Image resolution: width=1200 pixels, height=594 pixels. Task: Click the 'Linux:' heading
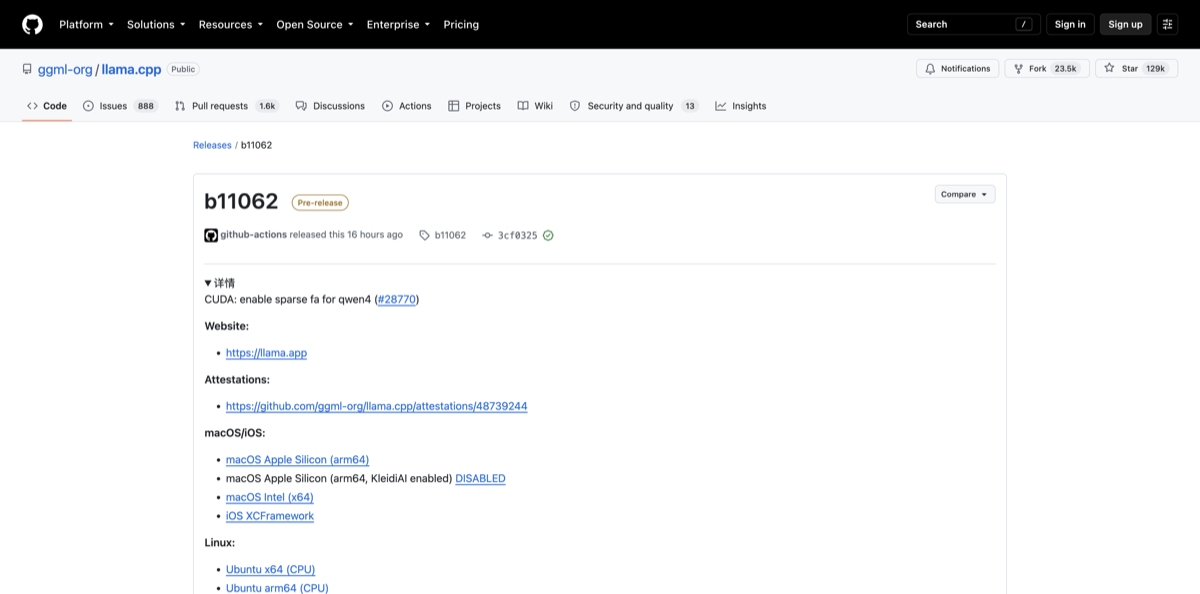220,542
